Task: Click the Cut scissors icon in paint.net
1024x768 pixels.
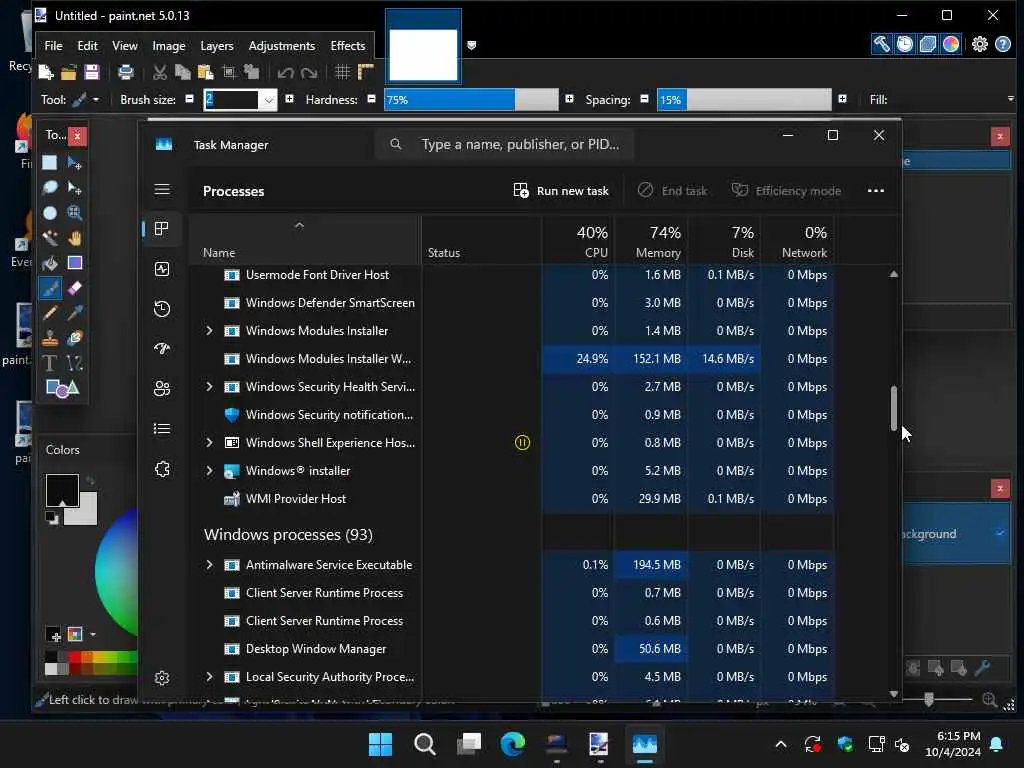Action: pyautogui.click(x=159, y=72)
